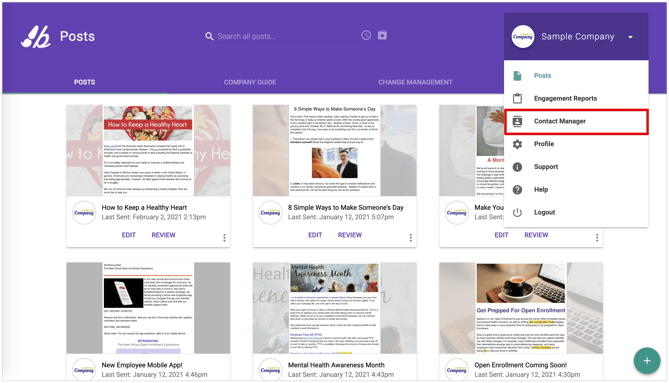Click the green plus floating button
This screenshot has width=669, height=383.
click(x=647, y=361)
